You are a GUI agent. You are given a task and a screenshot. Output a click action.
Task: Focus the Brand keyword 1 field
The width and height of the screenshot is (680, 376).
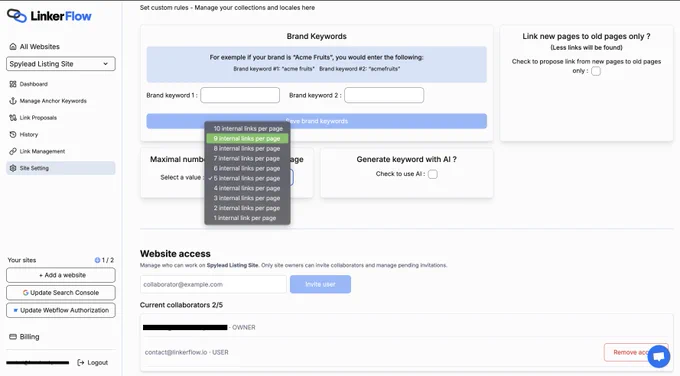tap(240, 95)
